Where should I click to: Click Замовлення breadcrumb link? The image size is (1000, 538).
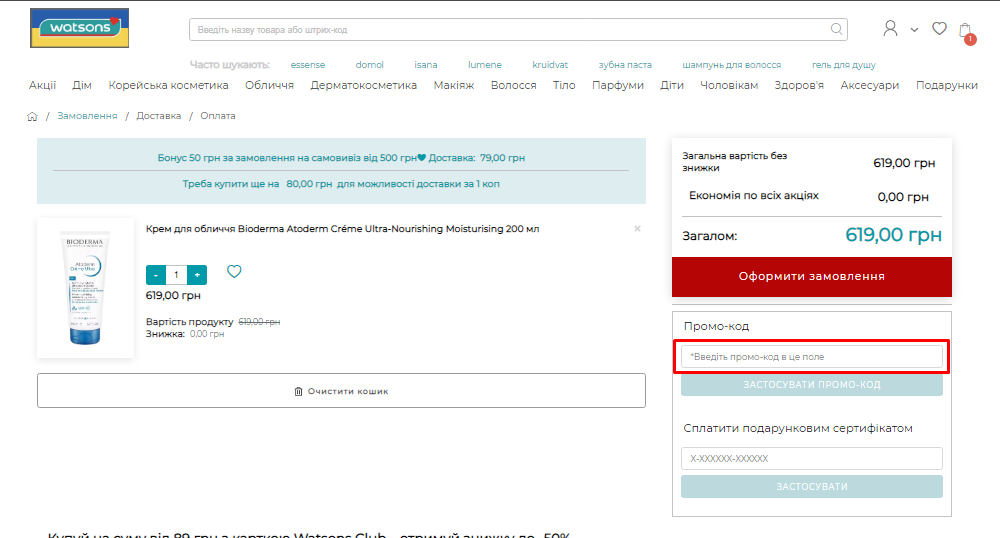point(87,116)
